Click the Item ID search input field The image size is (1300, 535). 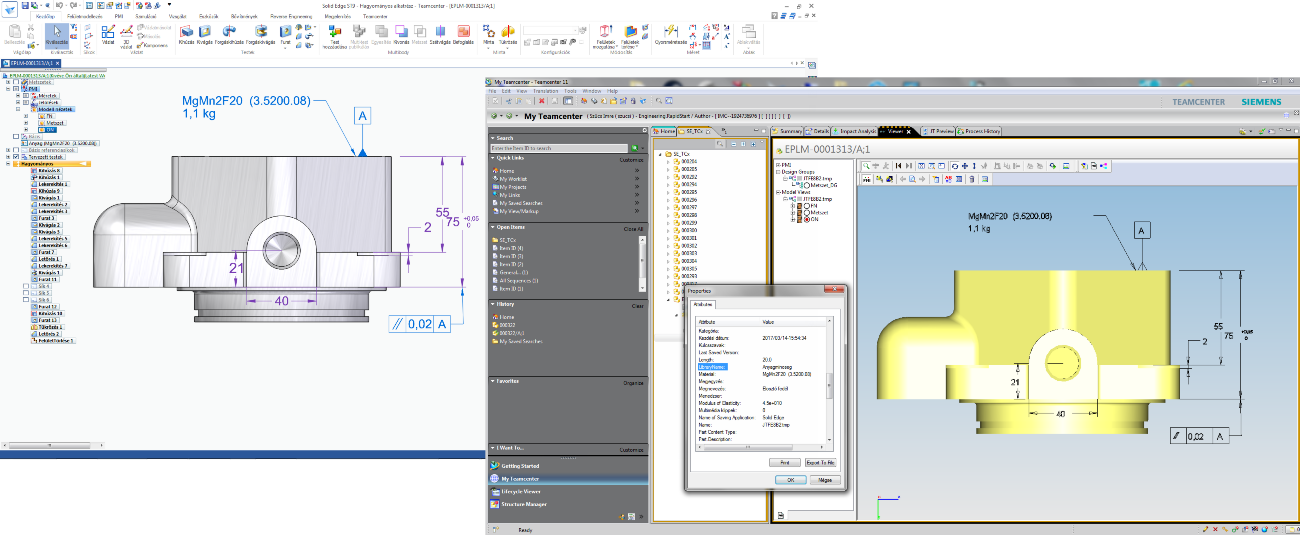558,148
